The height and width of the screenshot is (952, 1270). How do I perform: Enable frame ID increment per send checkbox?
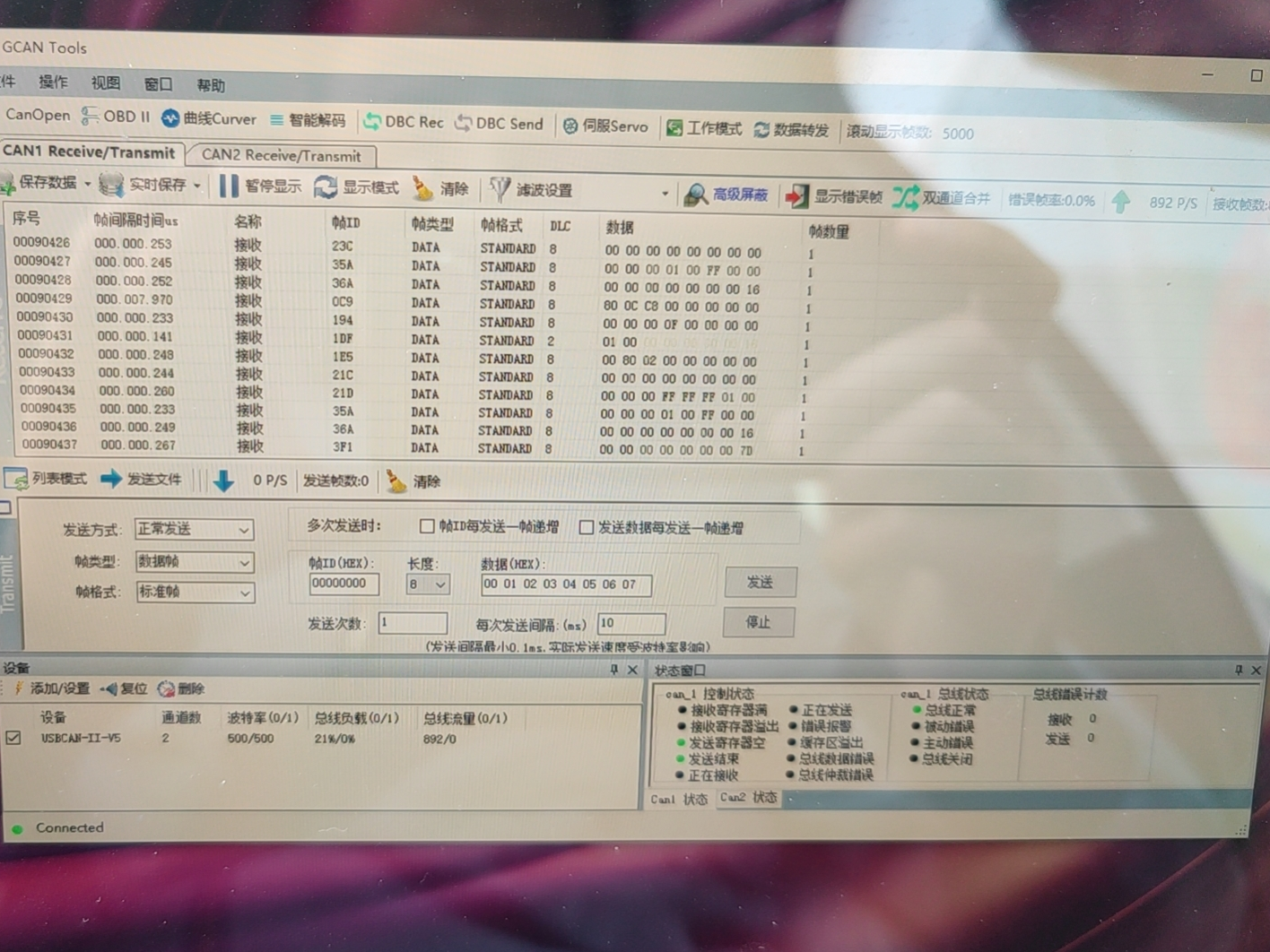(x=427, y=526)
